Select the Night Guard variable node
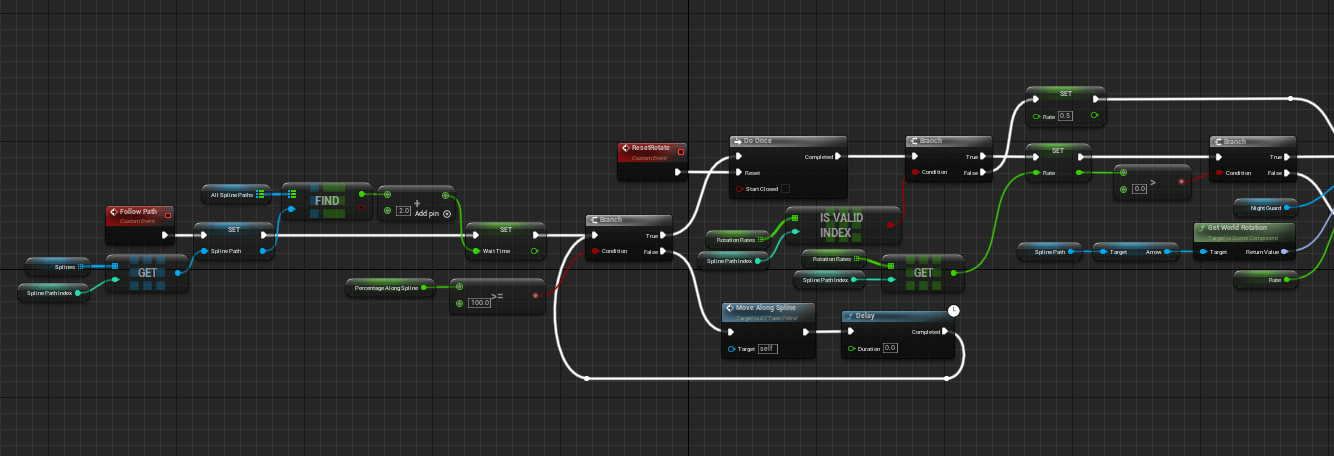The height and width of the screenshot is (456, 1334). (1265, 208)
